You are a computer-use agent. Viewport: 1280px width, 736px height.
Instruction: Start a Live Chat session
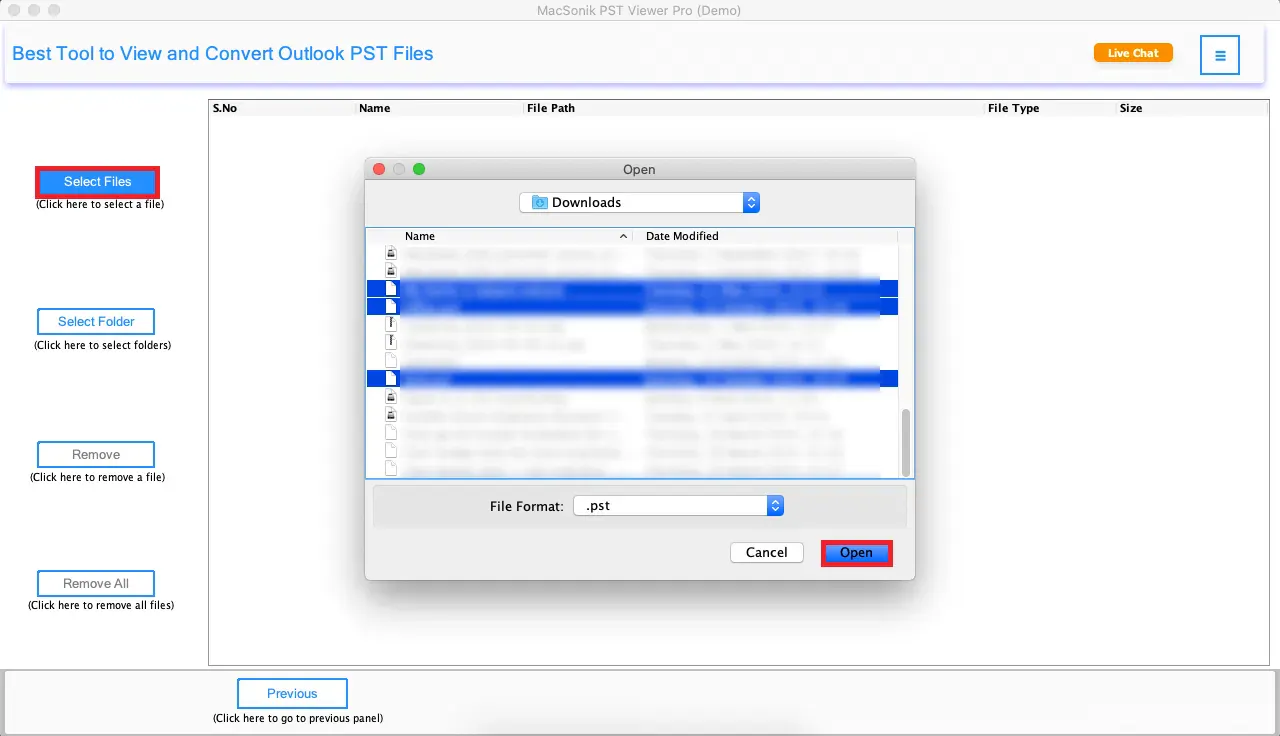pyautogui.click(x=1133, y=53)
